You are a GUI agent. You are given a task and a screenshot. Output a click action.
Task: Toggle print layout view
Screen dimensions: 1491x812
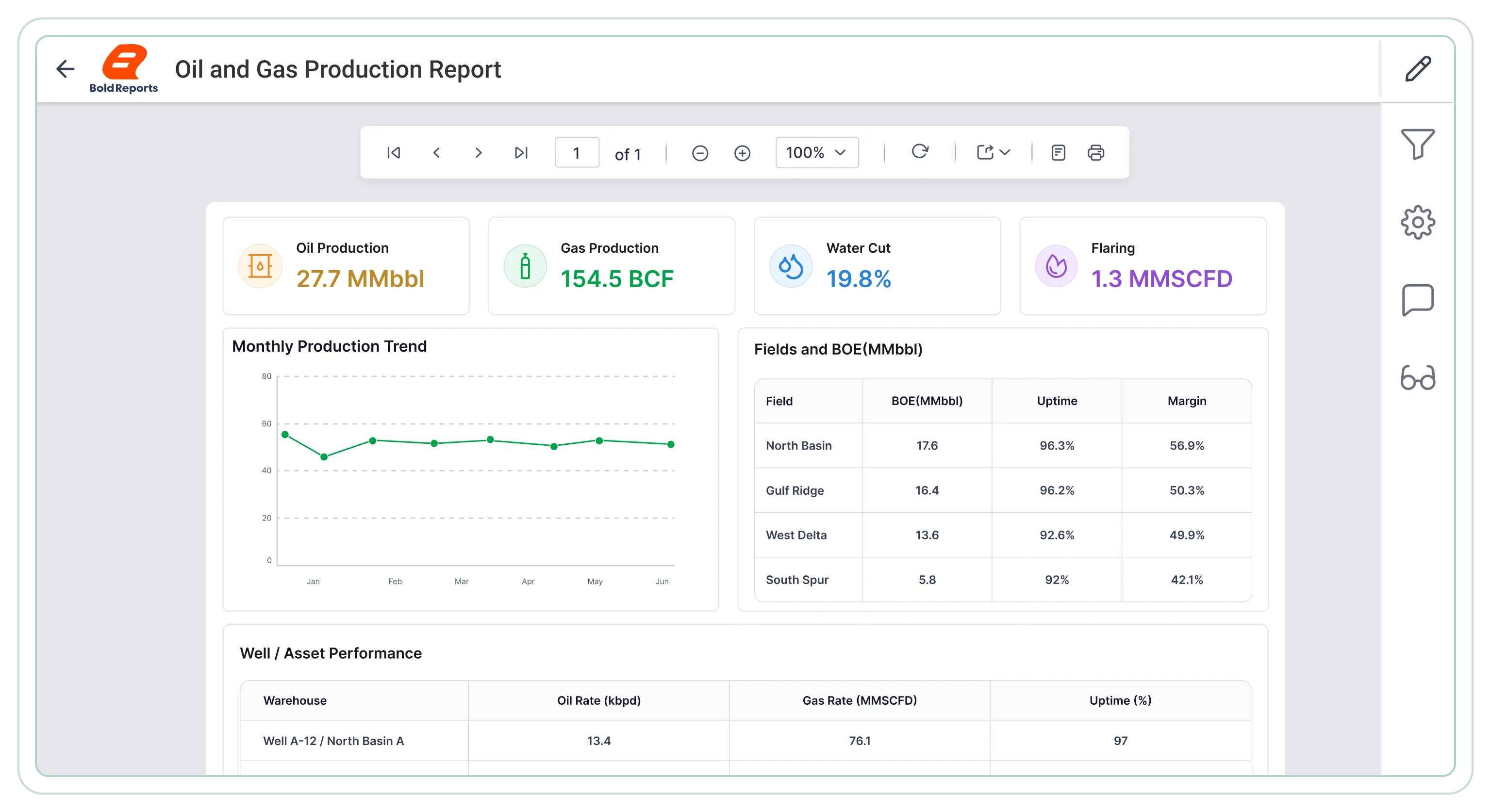[1058, 153]
